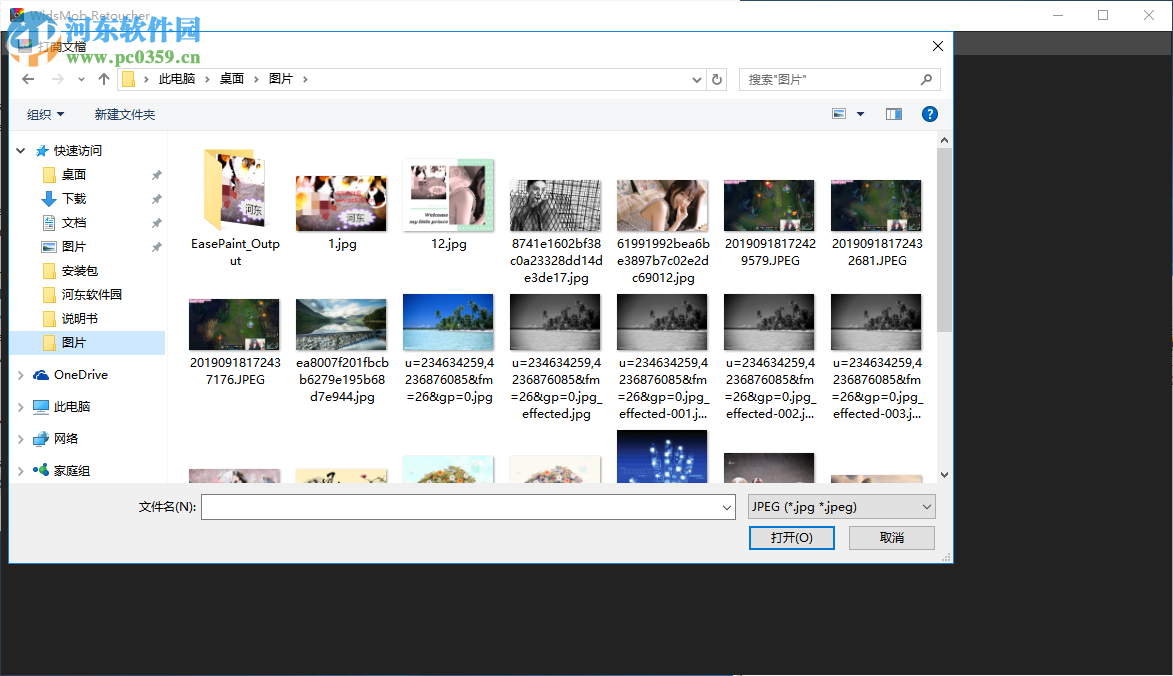This screenshot has height=676, width=1173.
Task: Refresh the current folder view
Action: click(716, 78)
